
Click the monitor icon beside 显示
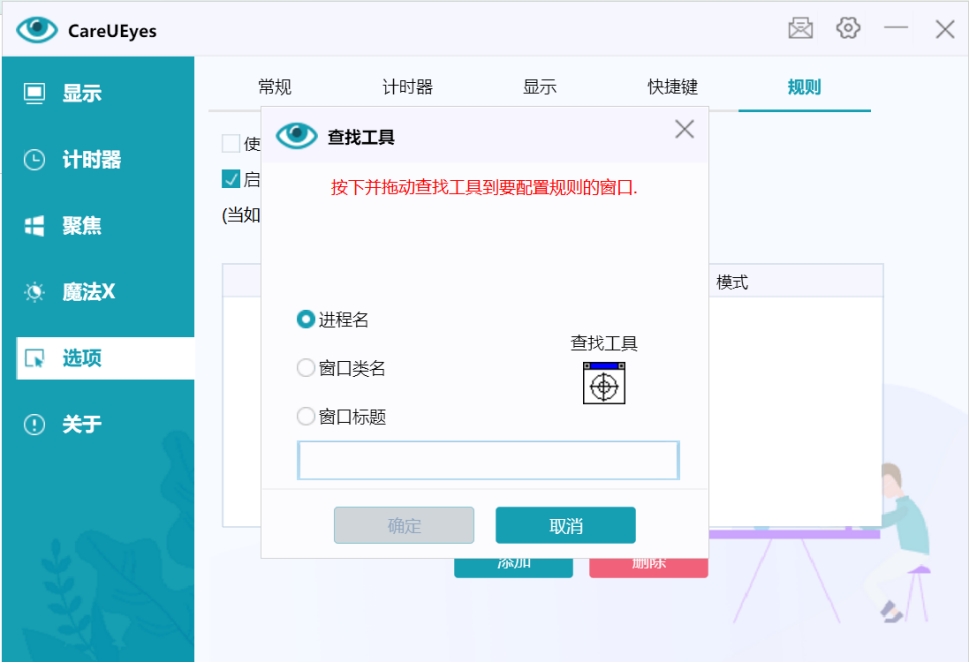(x=34, y=93)
